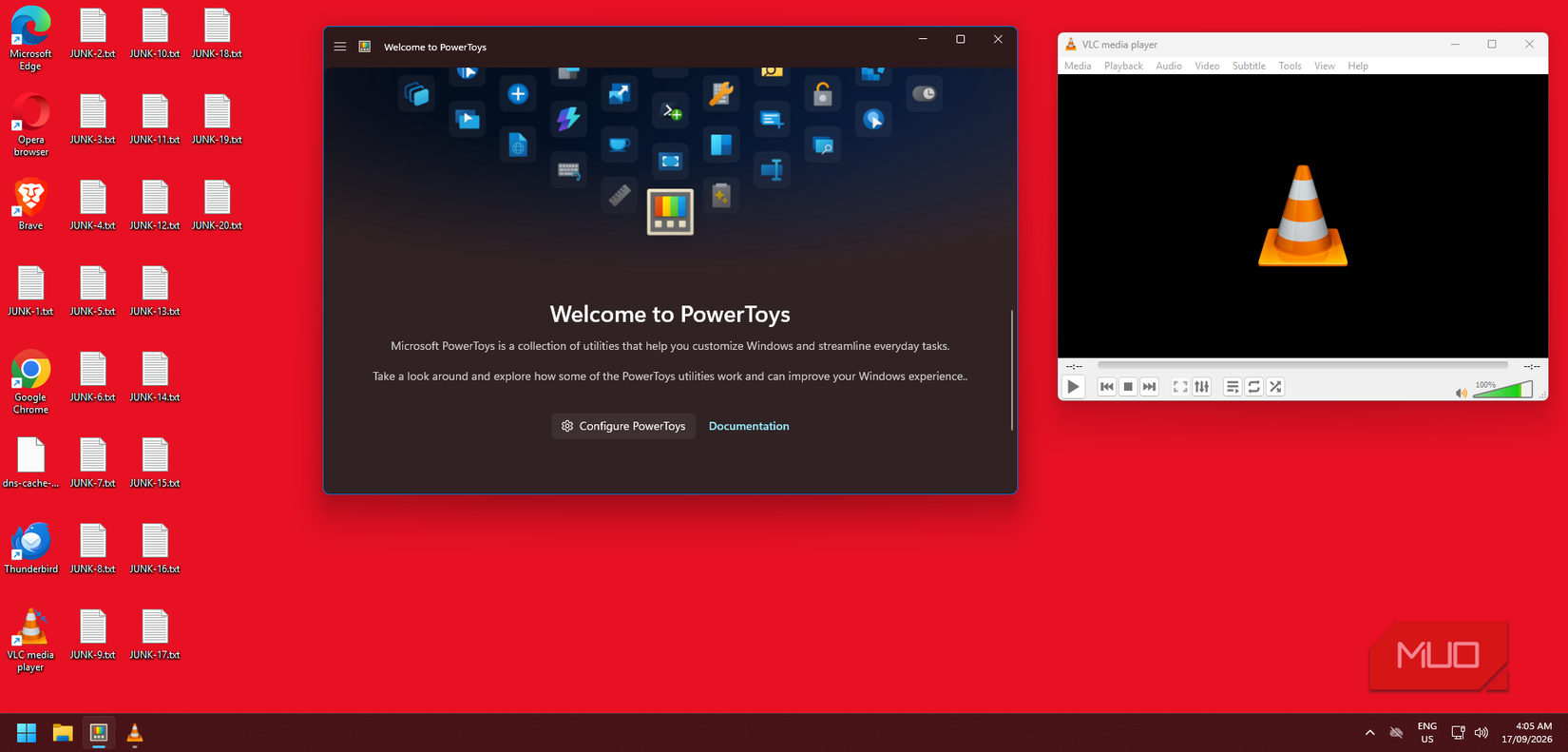Select JUNK-16.txt on the desktop

[155, 549]
